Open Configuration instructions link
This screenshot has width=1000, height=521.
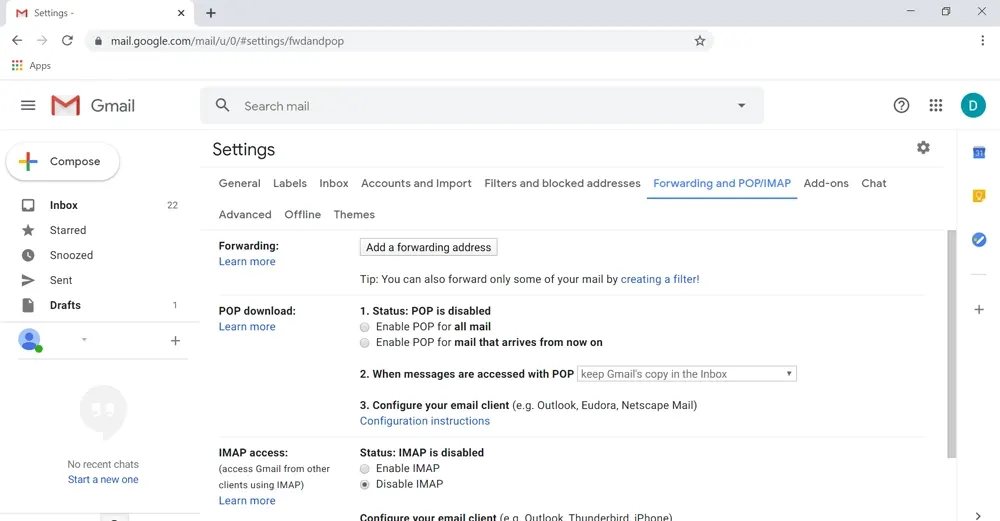coord(425,421)
